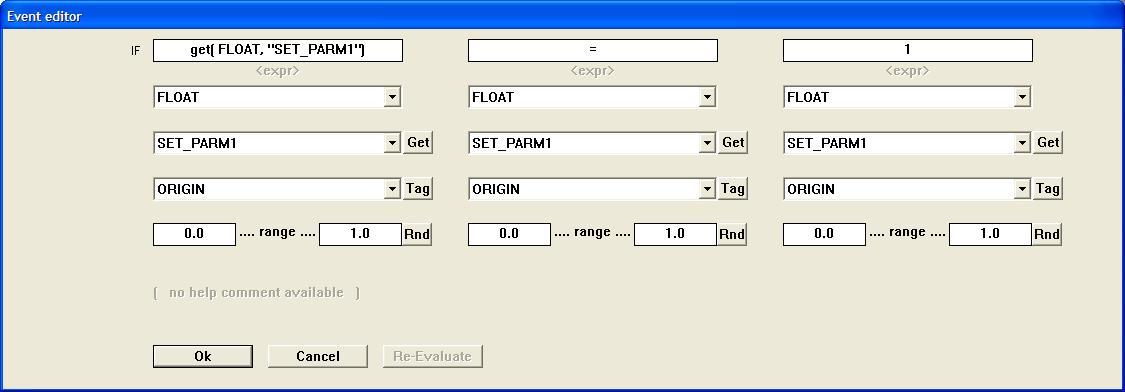
Task: Click the range maximum 1.0 field in third column
Action: (x=990, y=234)
